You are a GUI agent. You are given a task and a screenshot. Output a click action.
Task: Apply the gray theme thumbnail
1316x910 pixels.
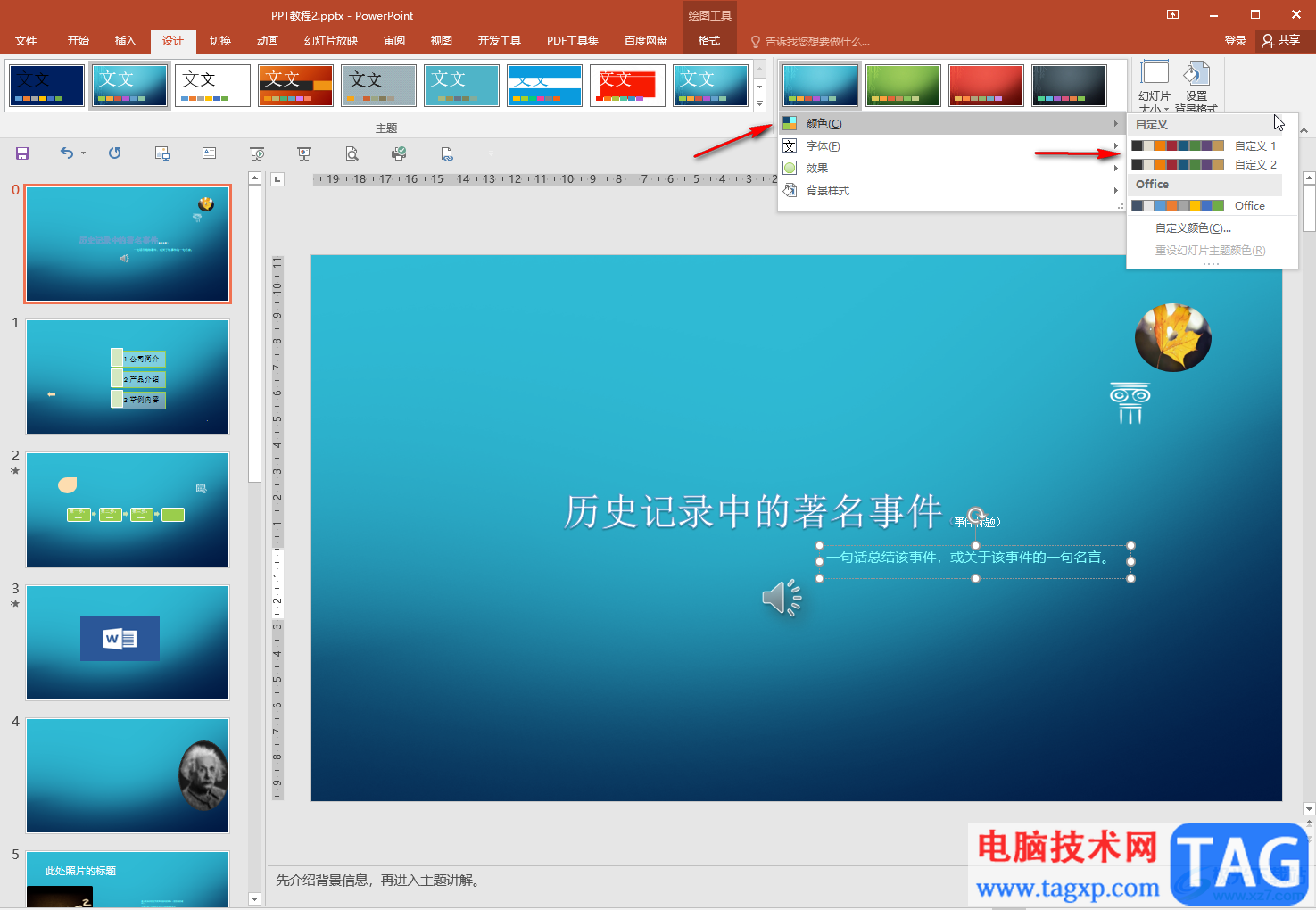coord(378,86)
